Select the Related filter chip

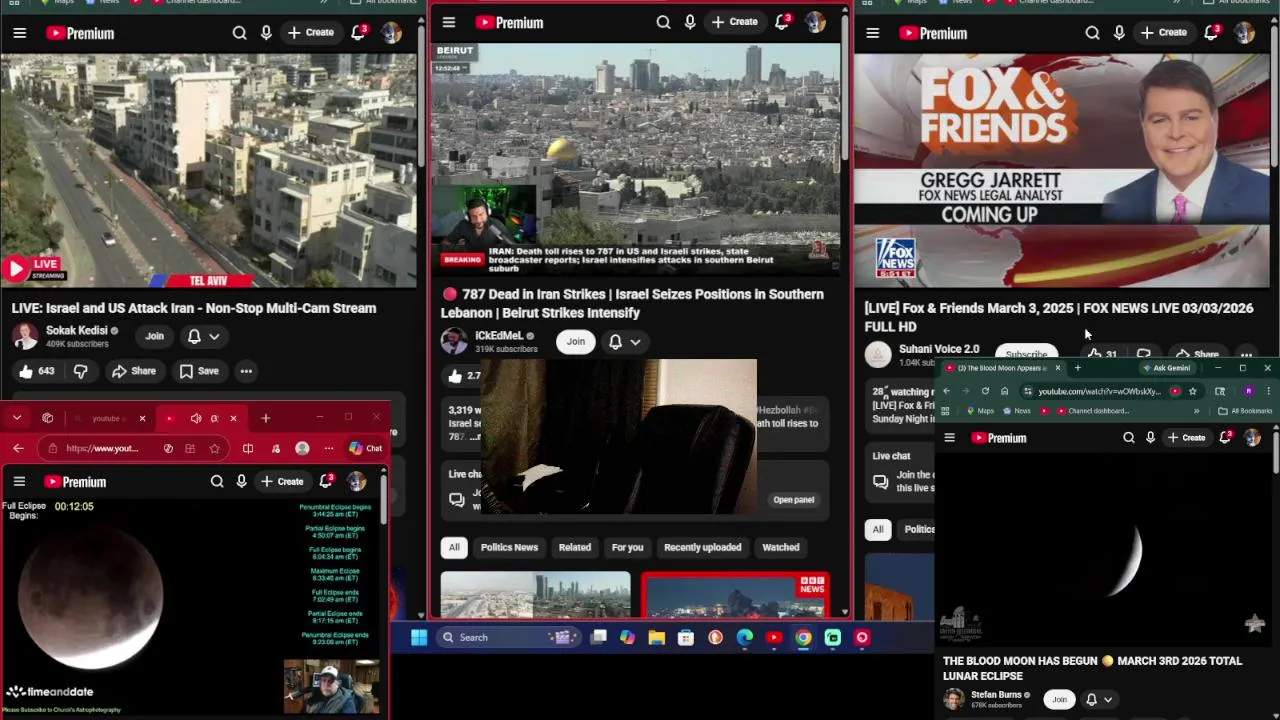(574, 547)
